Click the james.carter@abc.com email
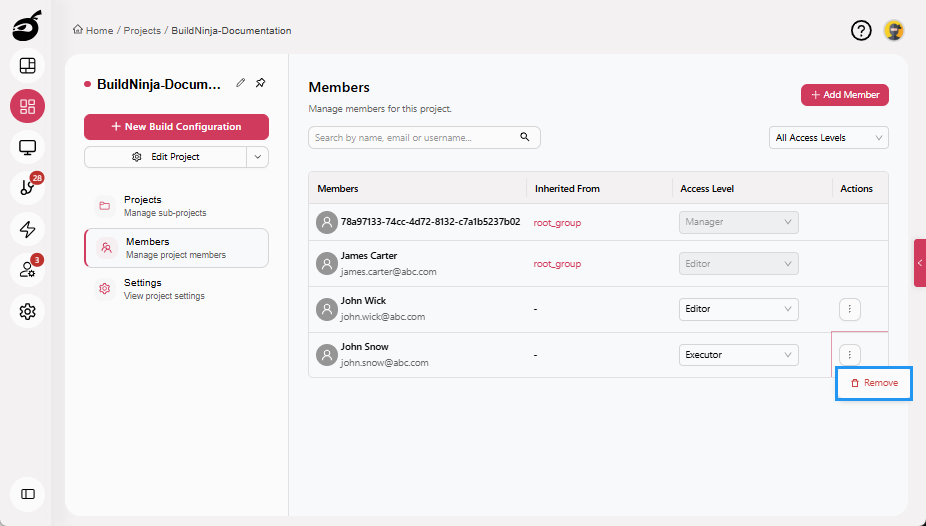This screenshot has width=926, height=526. 389,272
